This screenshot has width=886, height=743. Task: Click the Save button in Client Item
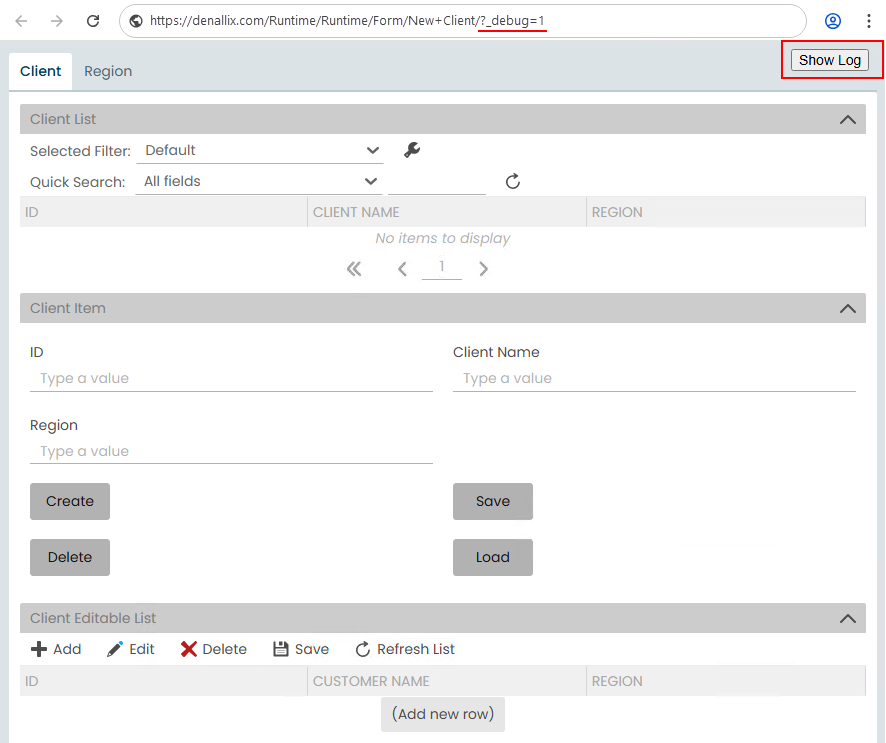coord(493,501)
